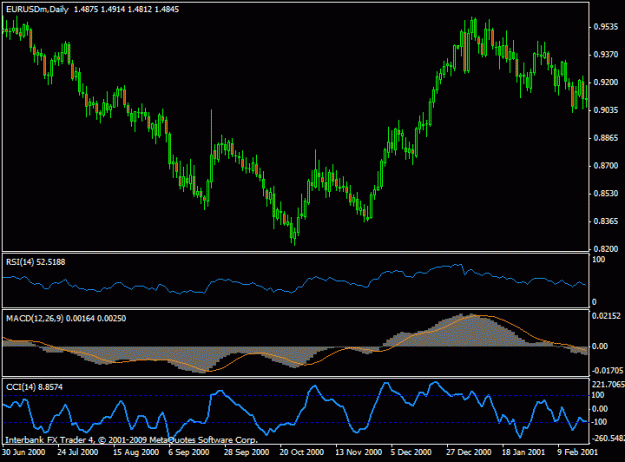Click the 0.8200 price axis label

(x=606, y=249)
